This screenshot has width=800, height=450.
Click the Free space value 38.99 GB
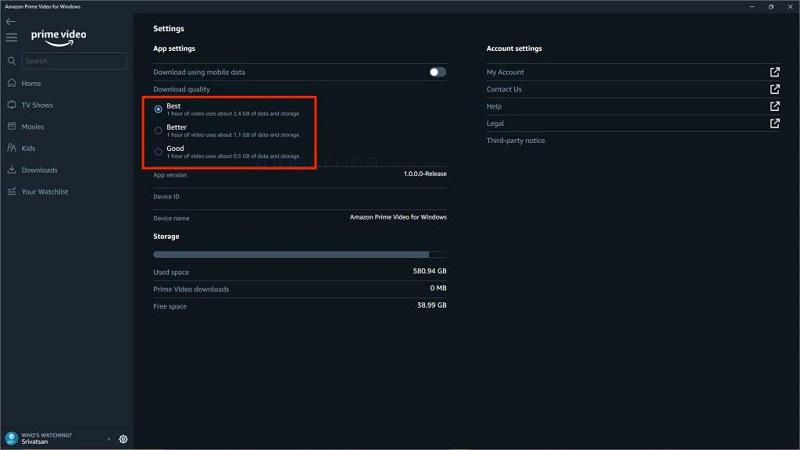[432, 305]
